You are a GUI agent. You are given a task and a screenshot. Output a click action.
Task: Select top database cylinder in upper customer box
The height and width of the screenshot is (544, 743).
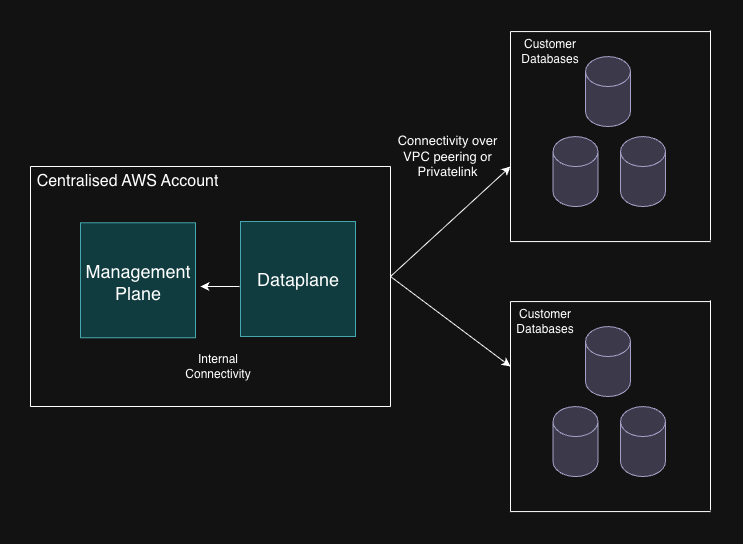point(608,91)
